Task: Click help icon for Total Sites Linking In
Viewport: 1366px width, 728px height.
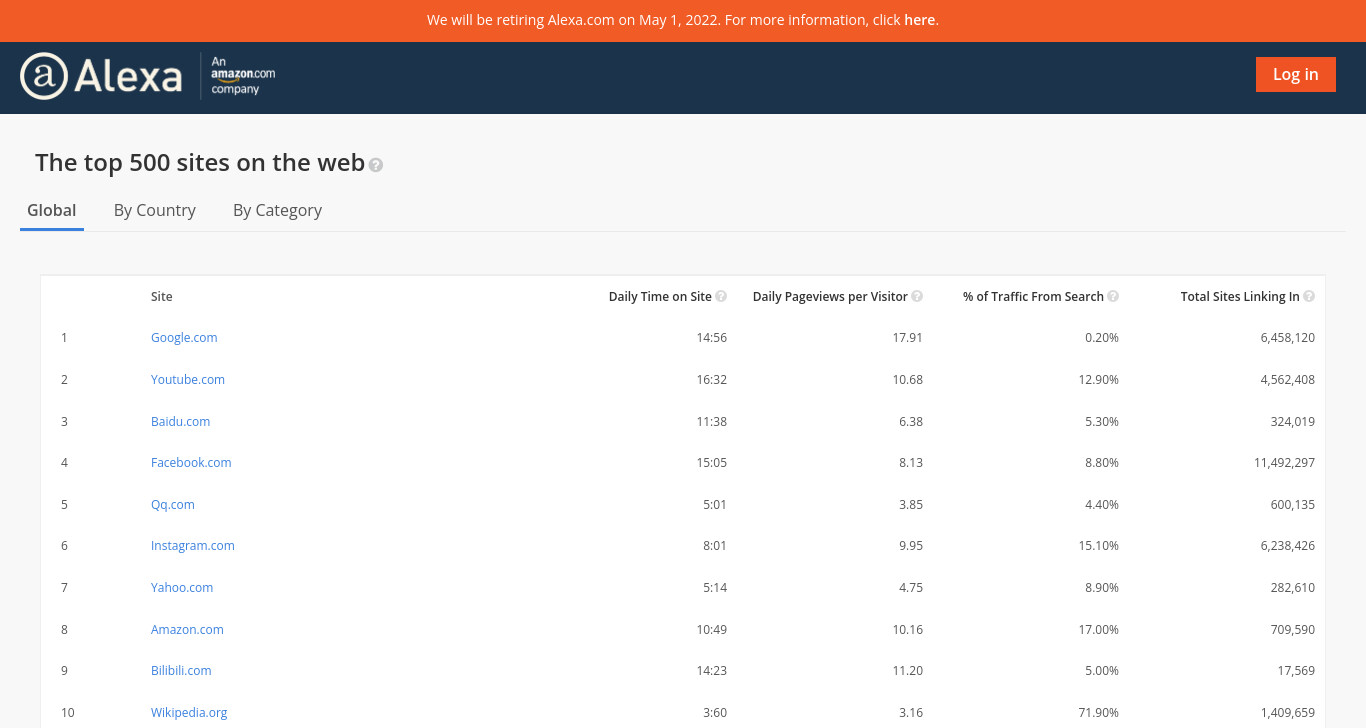Action: coord(1309,297)
